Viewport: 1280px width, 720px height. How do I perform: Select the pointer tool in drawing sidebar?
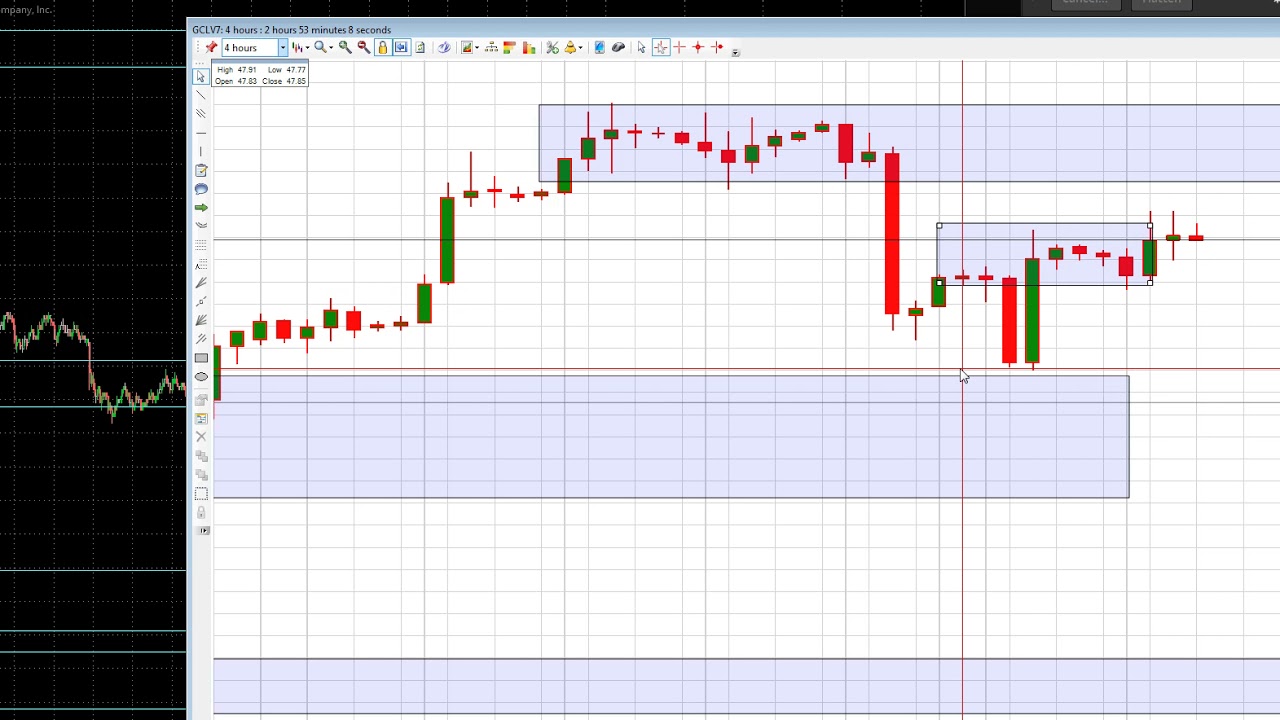[x=201, y=76]
